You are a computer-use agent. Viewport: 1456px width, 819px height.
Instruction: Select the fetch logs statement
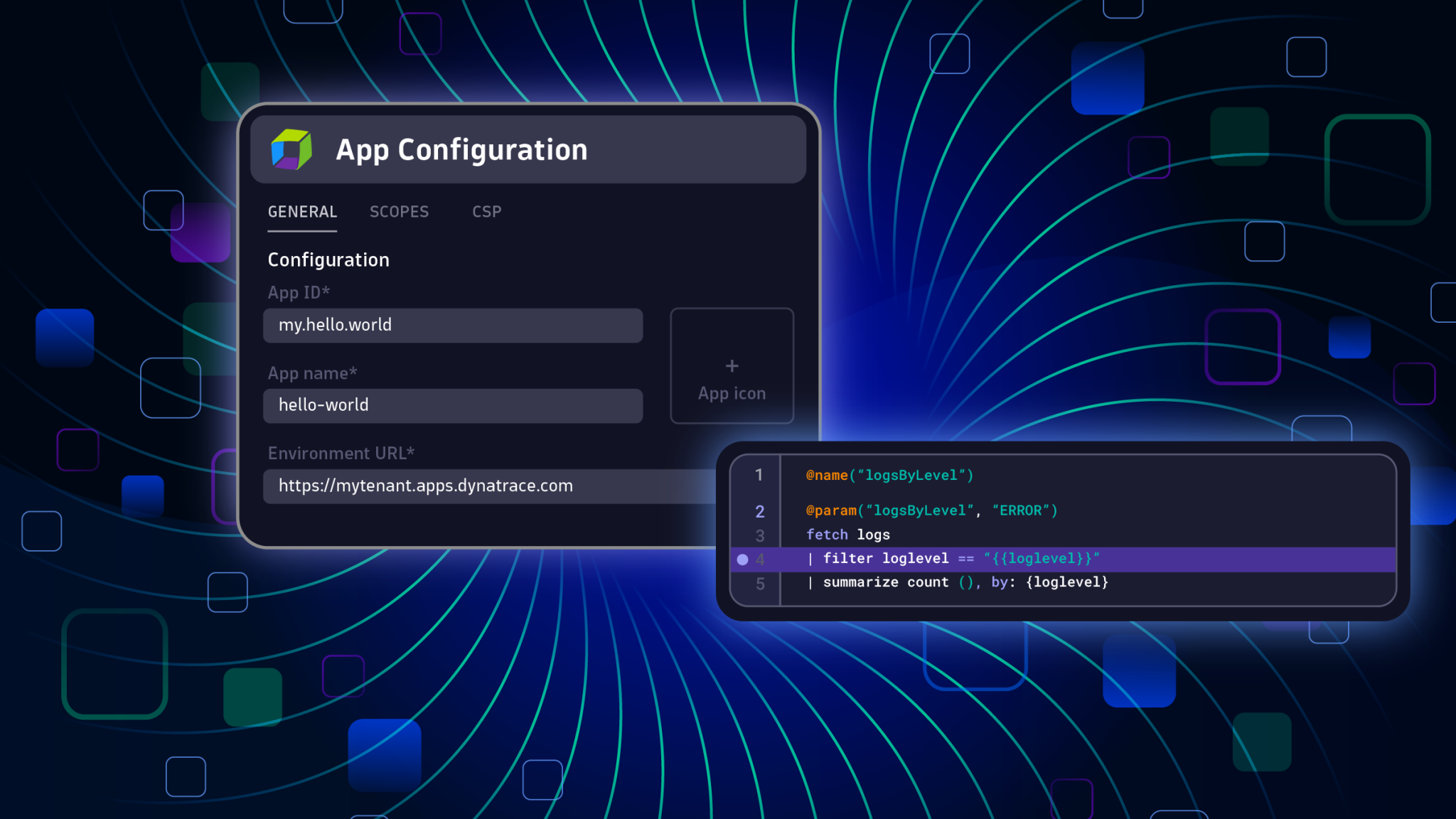pyautogui.click(x=848, y=535)
